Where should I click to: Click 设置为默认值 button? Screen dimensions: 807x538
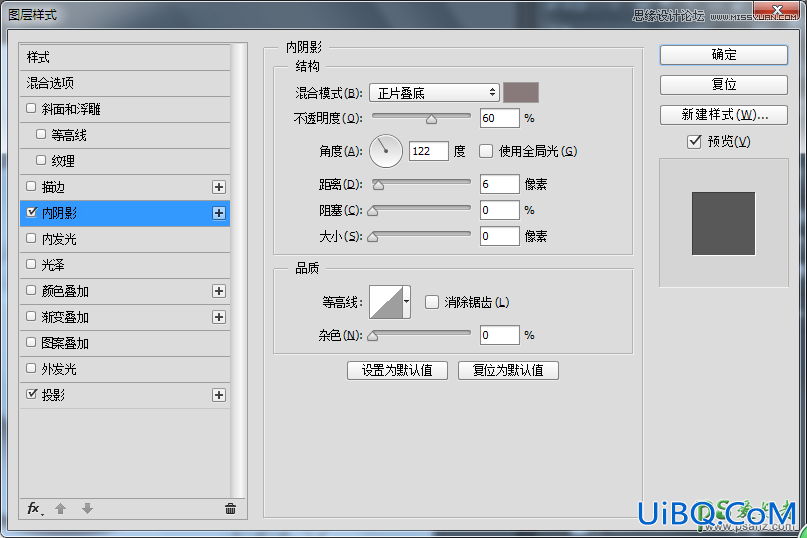pyautogui.click(x=397, y=370)
